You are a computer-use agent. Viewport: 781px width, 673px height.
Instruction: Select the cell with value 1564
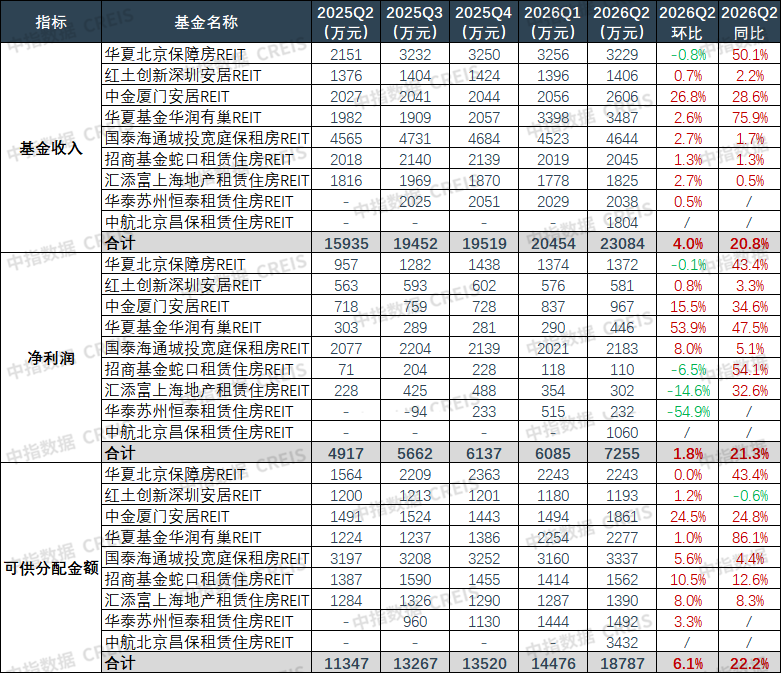(x=346, y=474)
